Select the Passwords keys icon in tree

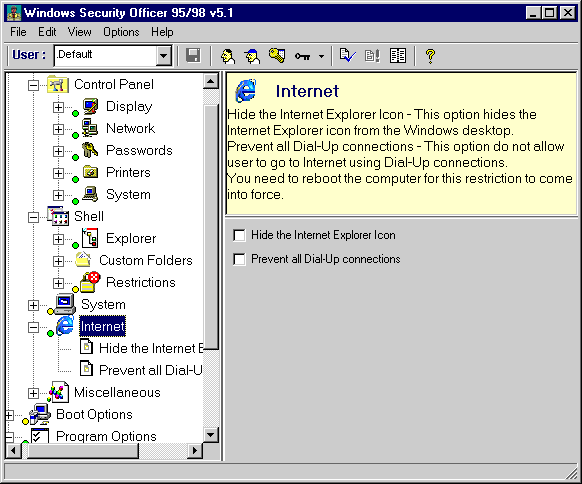[90, 150]
